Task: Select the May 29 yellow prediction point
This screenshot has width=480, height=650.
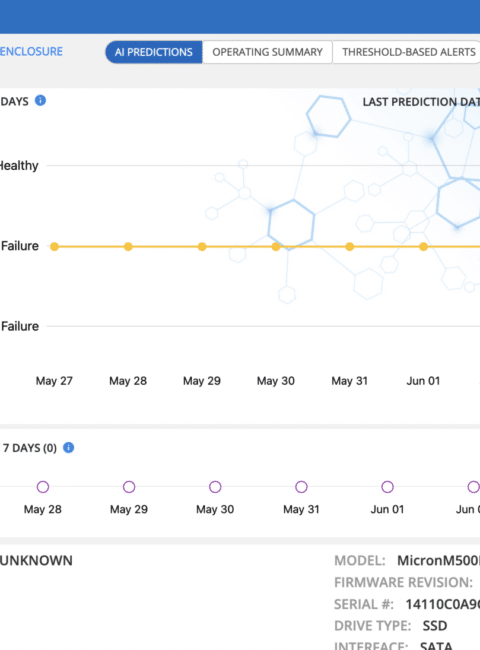Action: [x=202, y=247]
